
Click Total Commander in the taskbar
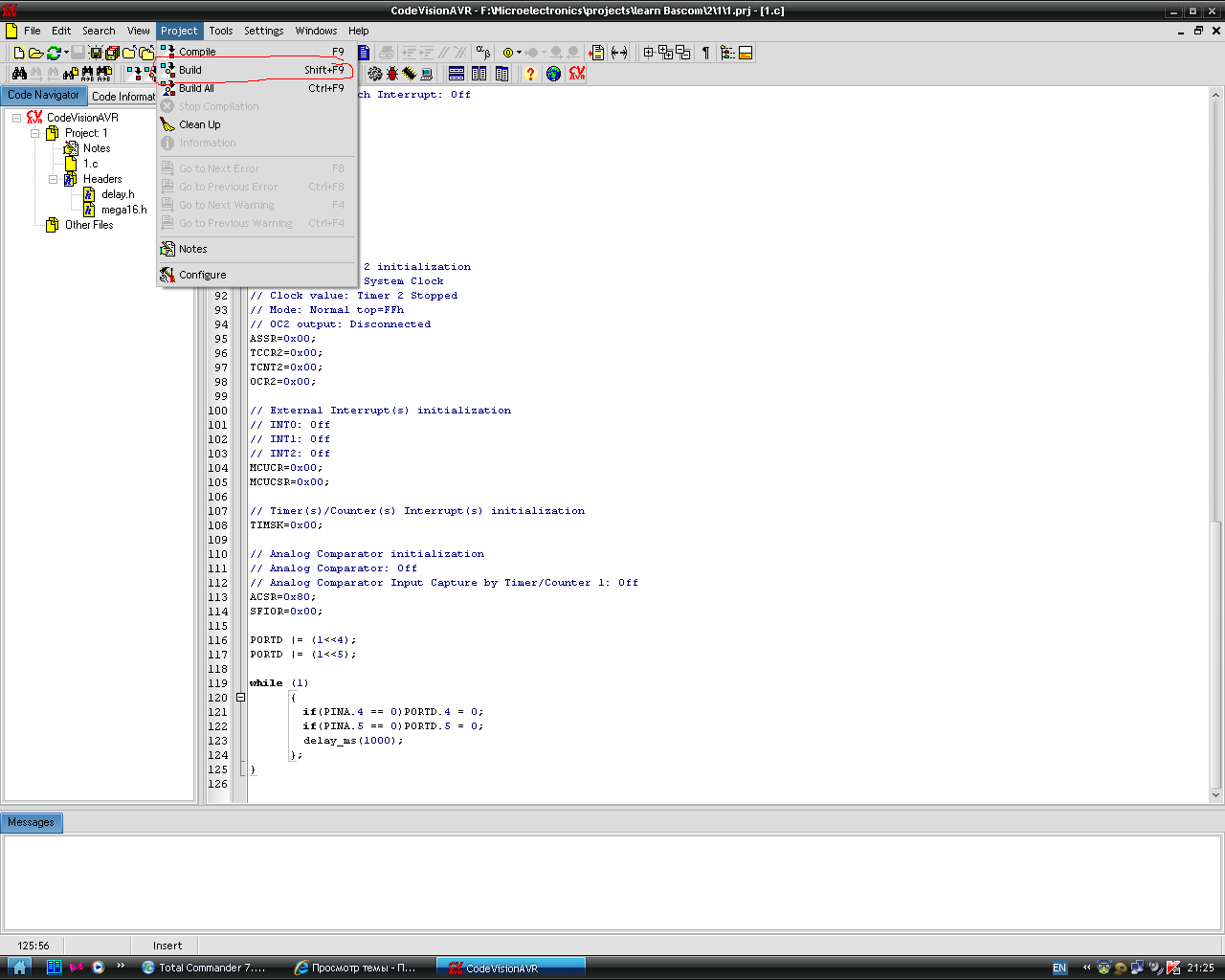(204, 968)
